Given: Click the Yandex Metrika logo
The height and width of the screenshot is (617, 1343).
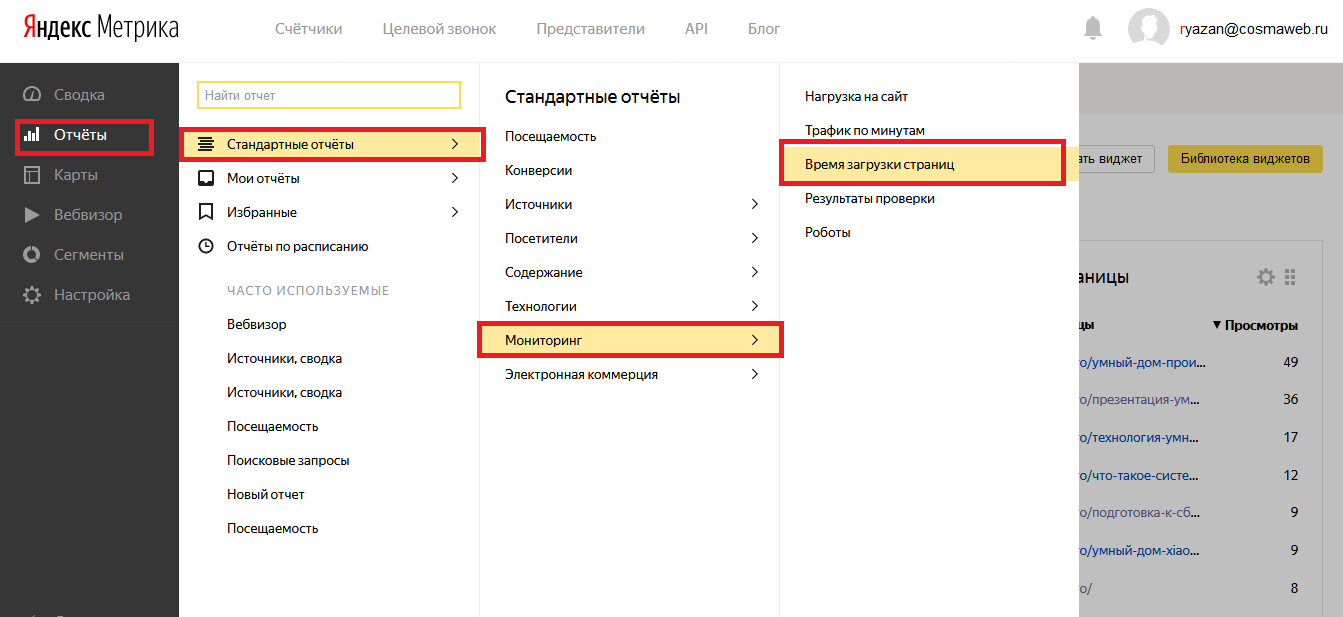Looking at the screenshot, I should click(101, 28).
